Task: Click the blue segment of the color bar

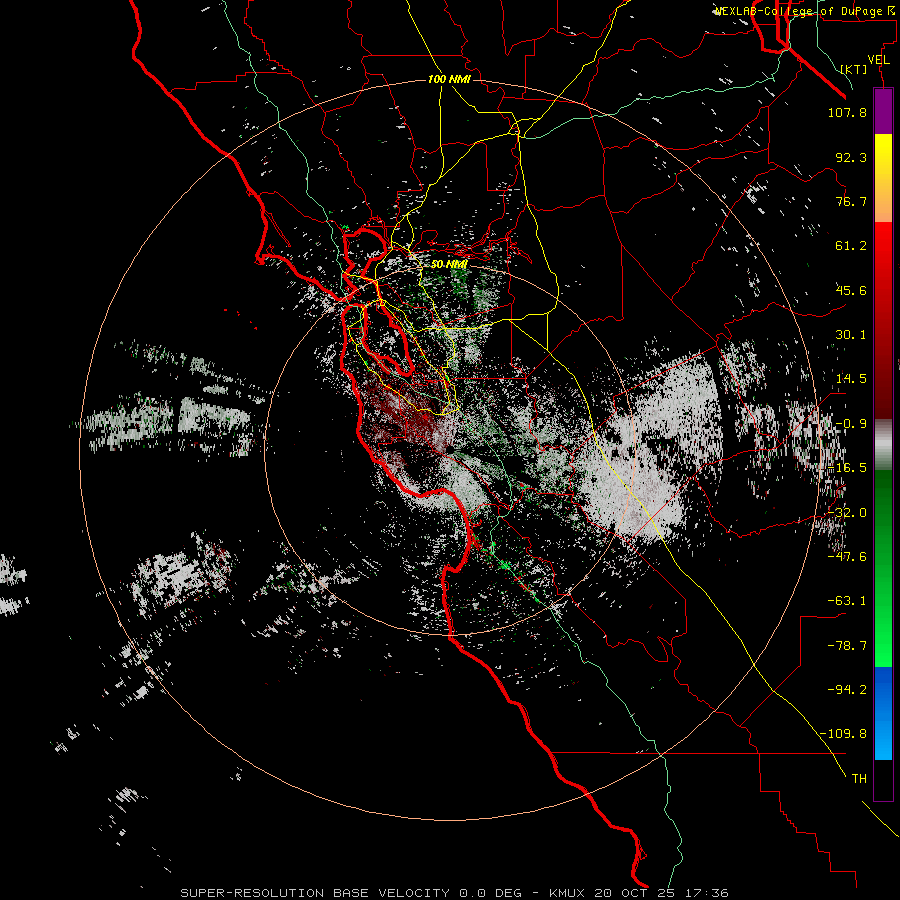Action: [x=883, y=713]
